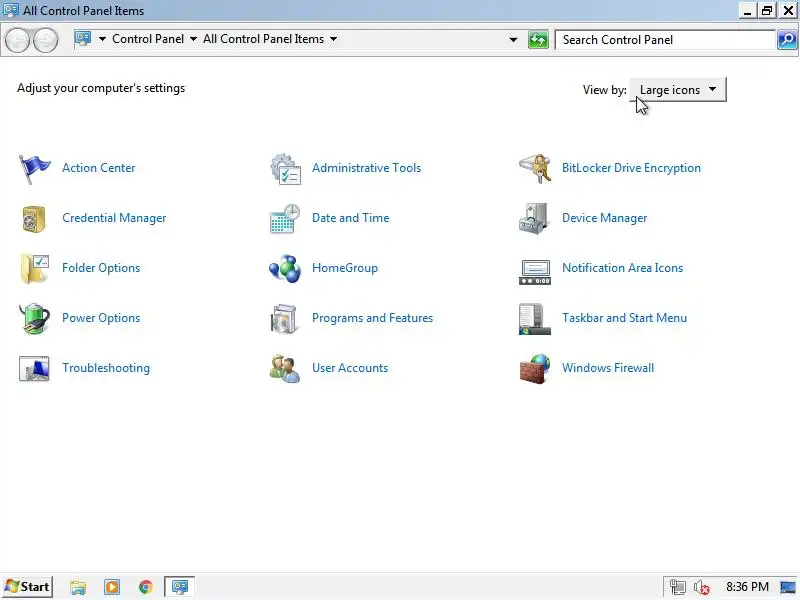Click the Control Panel icon in address bar
800x600 pixels.
[x=83, y=39]
